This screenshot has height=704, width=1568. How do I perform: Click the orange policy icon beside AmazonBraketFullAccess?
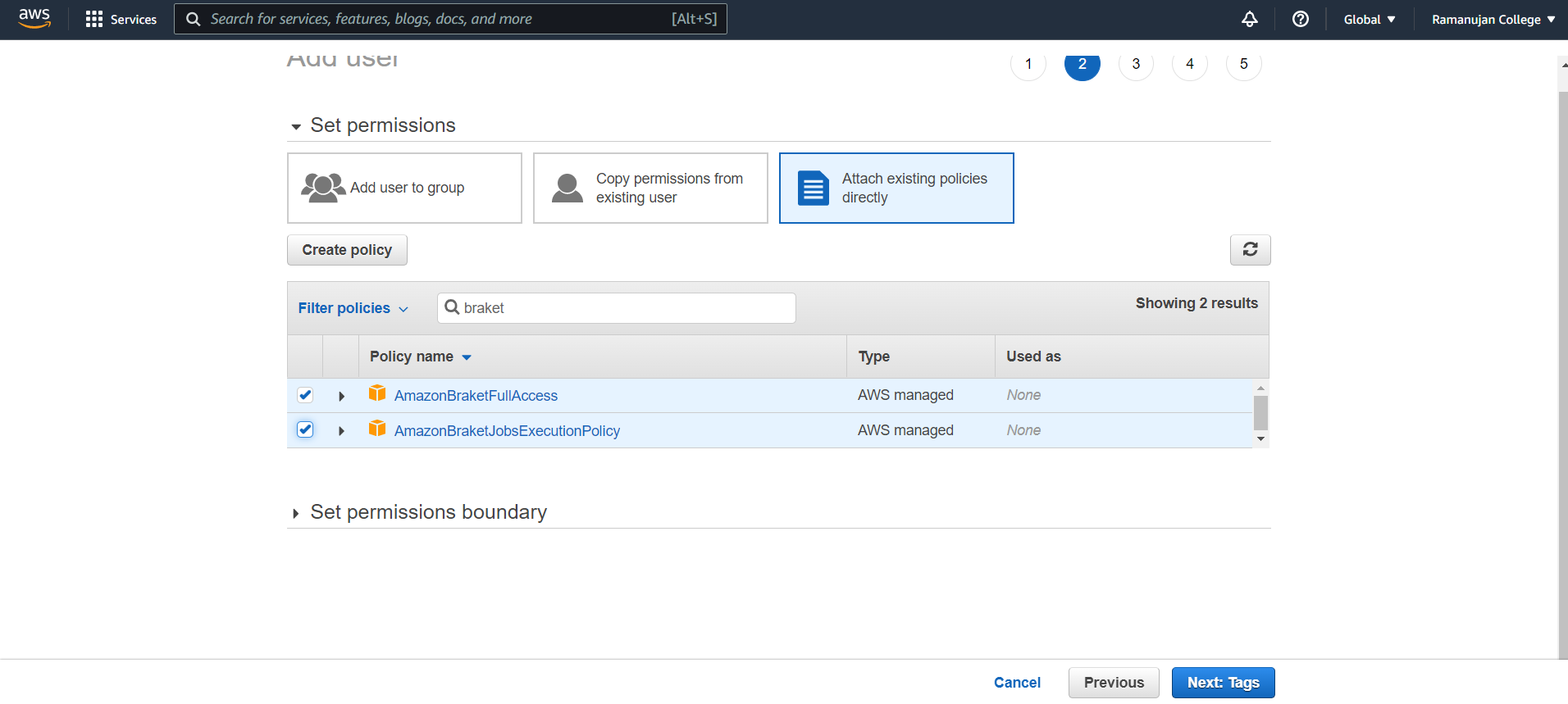[377, 393]
